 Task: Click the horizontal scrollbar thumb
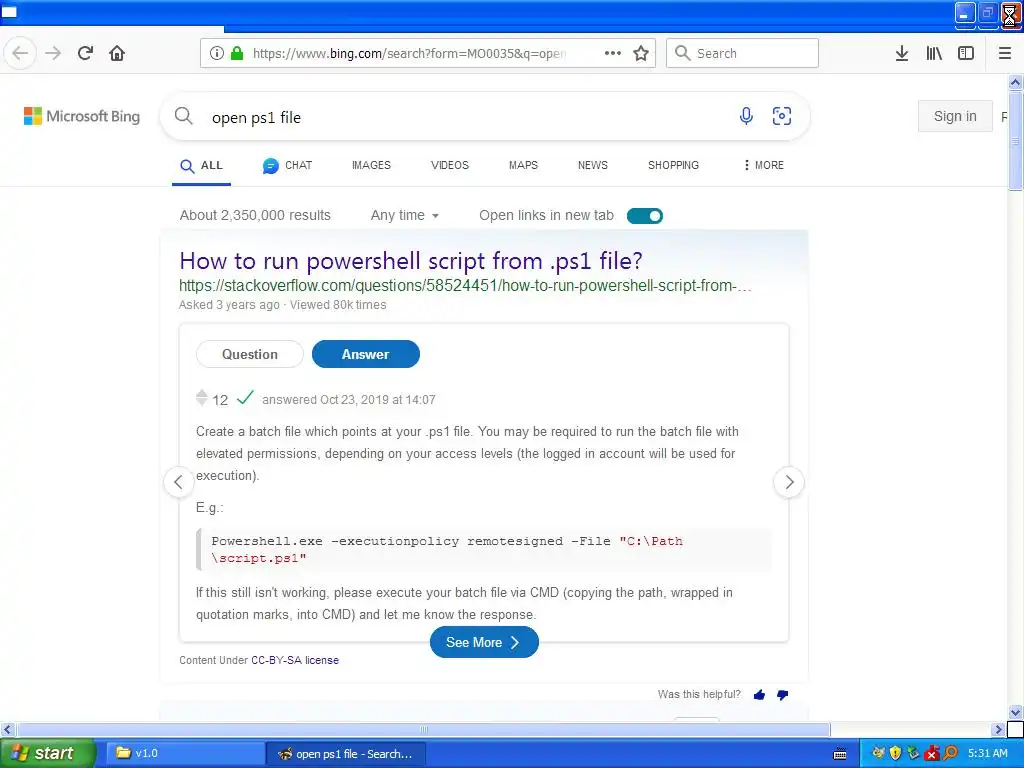(423, 729)
